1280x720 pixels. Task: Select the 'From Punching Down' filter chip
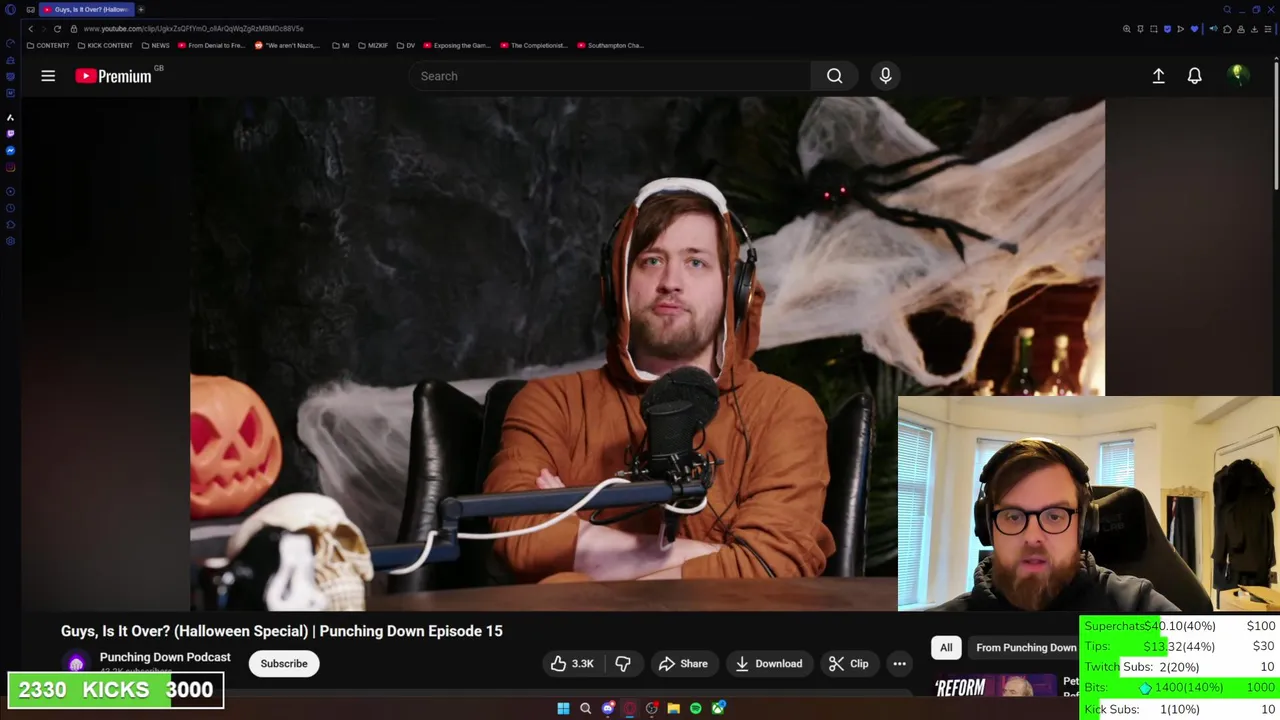[x=1026, y=647]
